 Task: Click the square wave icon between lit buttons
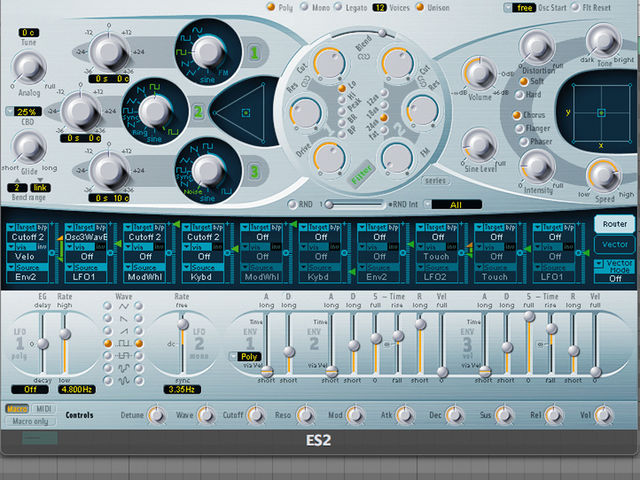pos(123,343)
